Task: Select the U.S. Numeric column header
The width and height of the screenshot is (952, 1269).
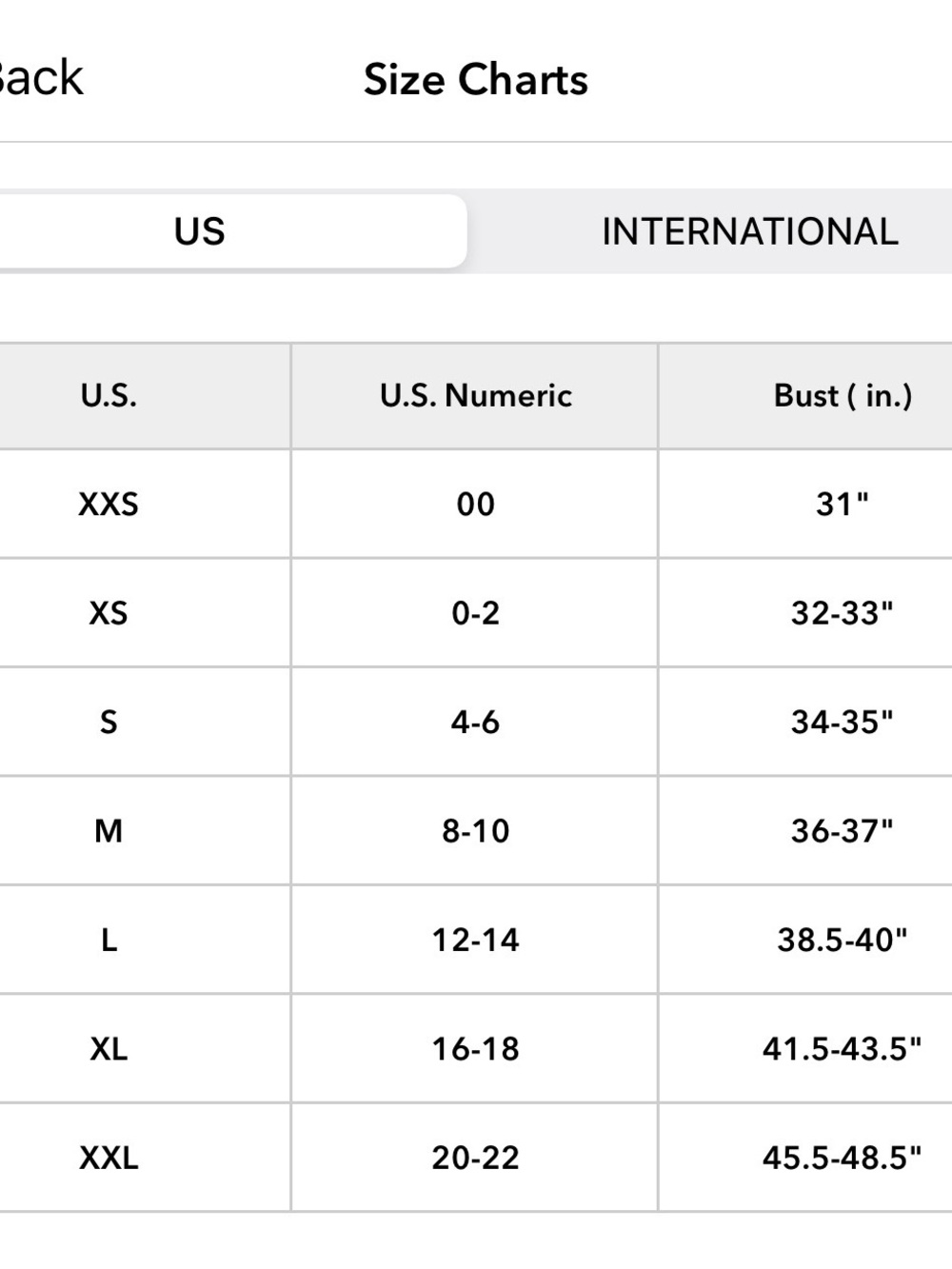Action: tap(475, 396)
